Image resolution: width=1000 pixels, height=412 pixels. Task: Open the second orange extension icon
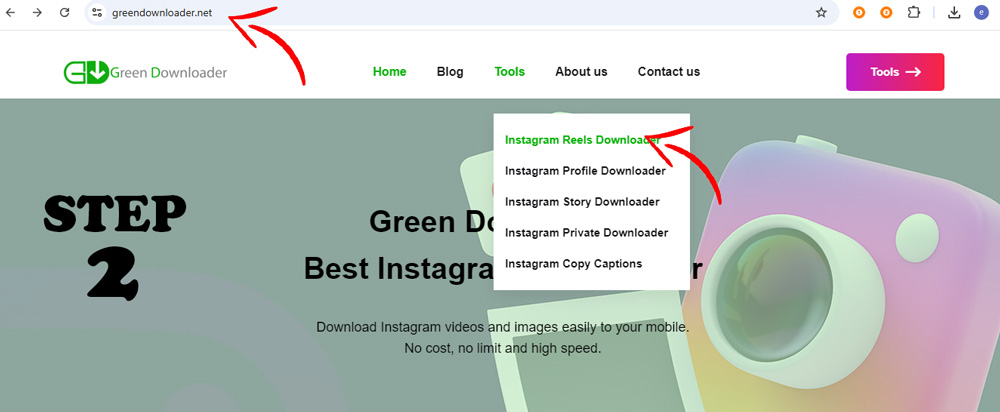886,12
